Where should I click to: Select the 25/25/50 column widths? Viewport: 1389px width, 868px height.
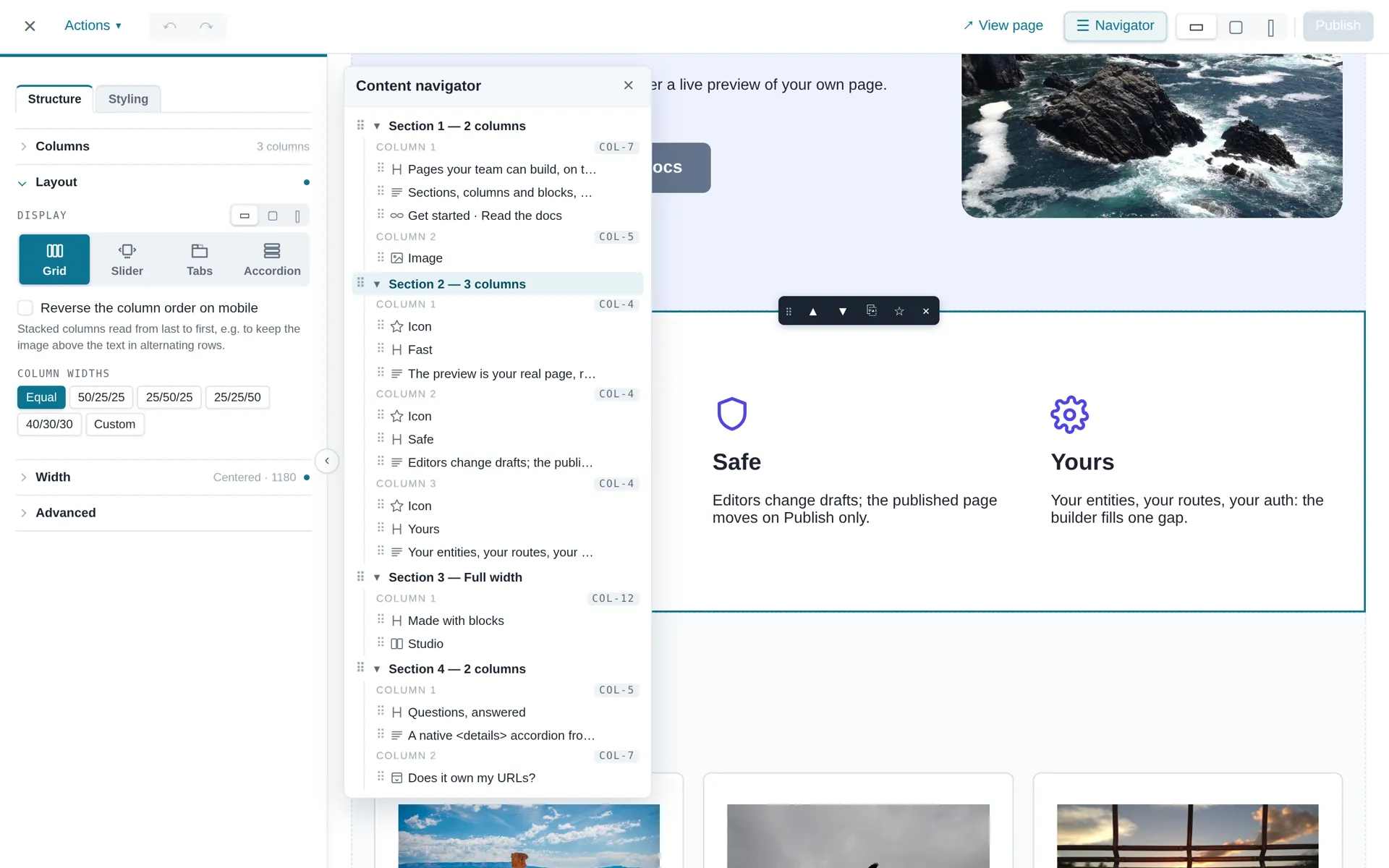tap(237, 397)
